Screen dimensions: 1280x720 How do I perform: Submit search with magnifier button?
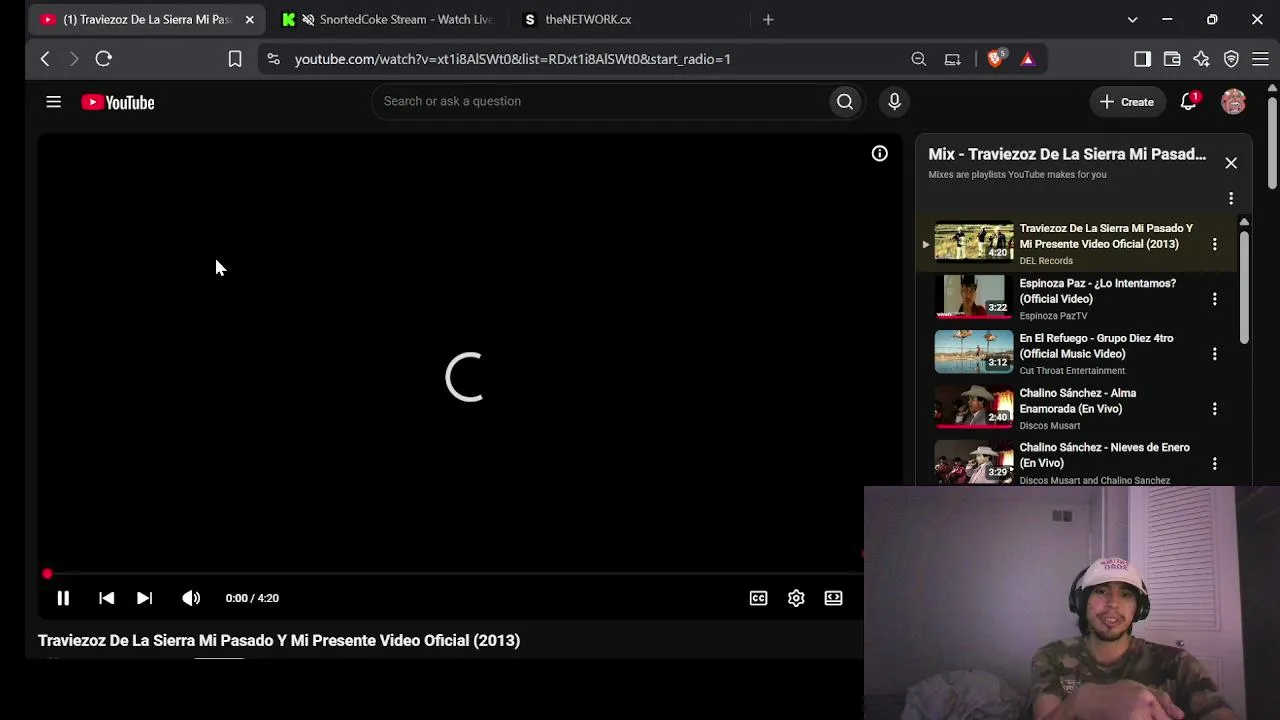(845, 101)
